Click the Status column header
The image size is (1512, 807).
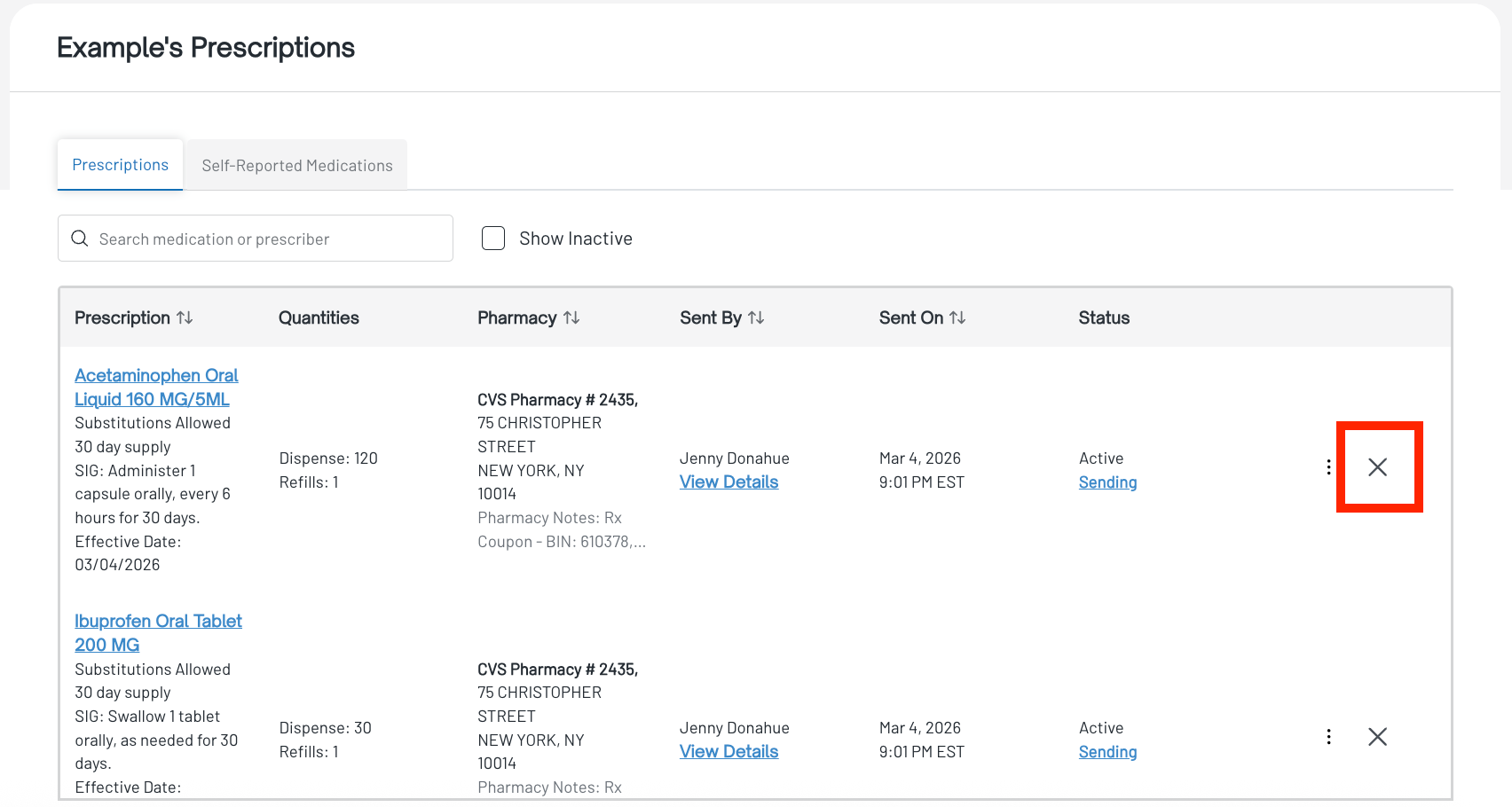point(1104,317)
